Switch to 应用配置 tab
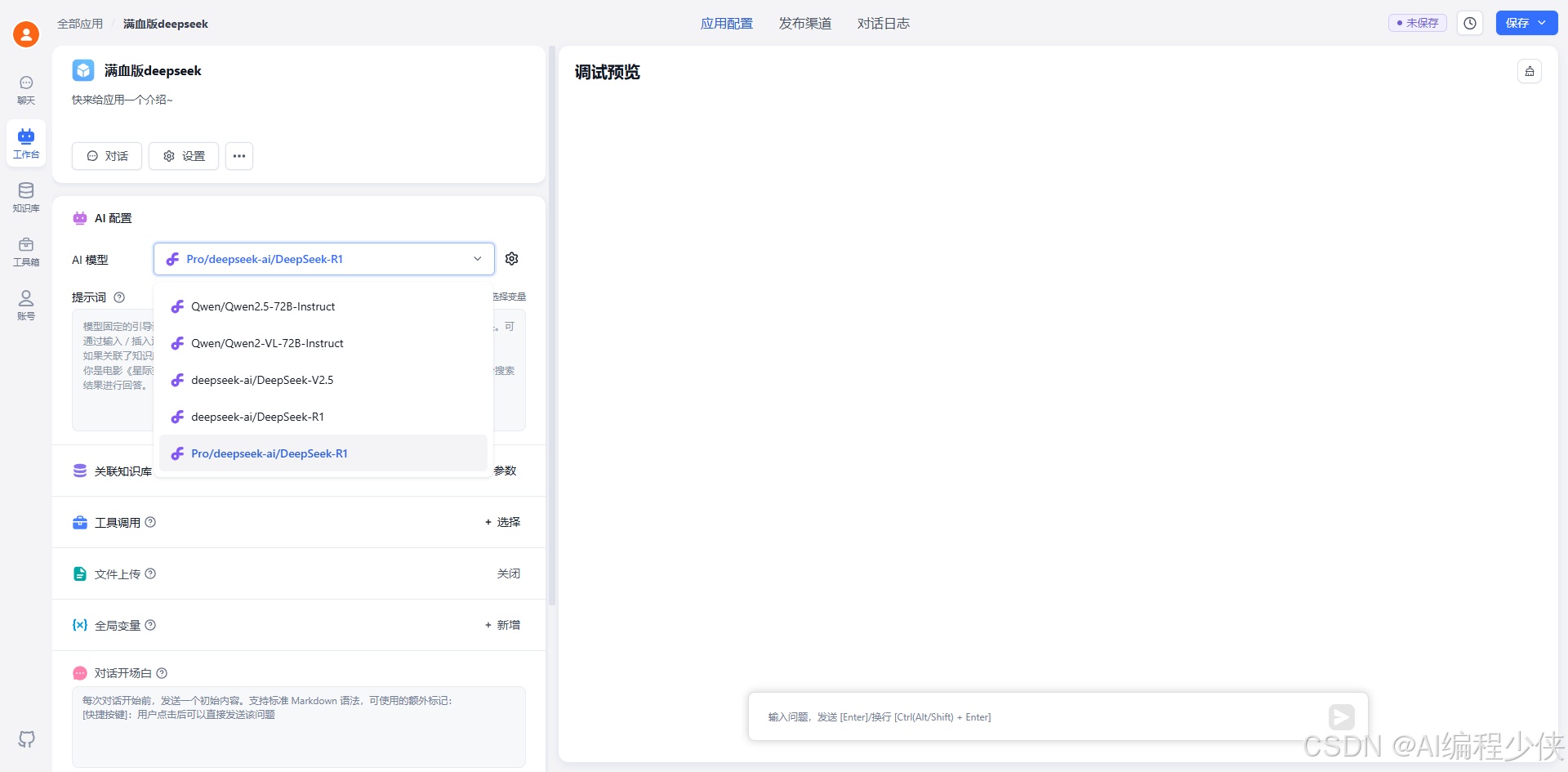The height and width of the screenshot is (772, 1568). (727, 24)
